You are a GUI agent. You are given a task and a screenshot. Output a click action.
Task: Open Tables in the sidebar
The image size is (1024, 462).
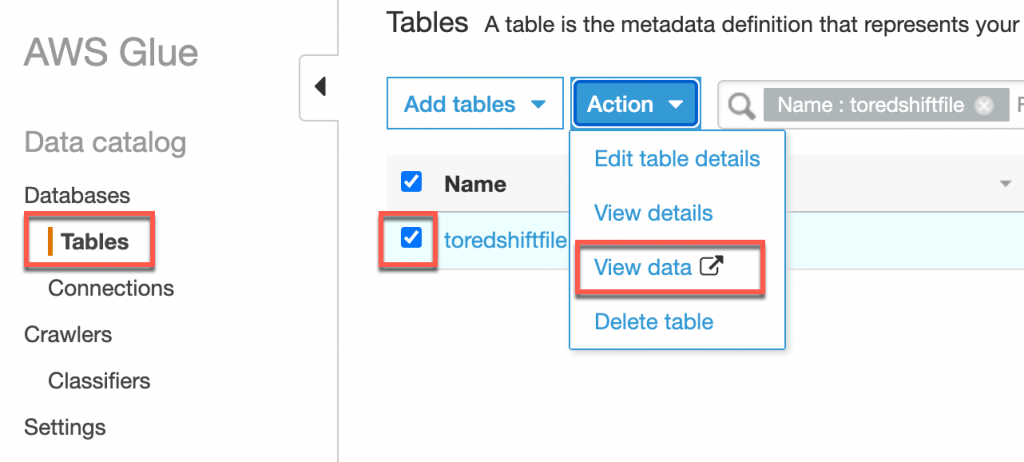pyautogui.click(x=95, y=241)
